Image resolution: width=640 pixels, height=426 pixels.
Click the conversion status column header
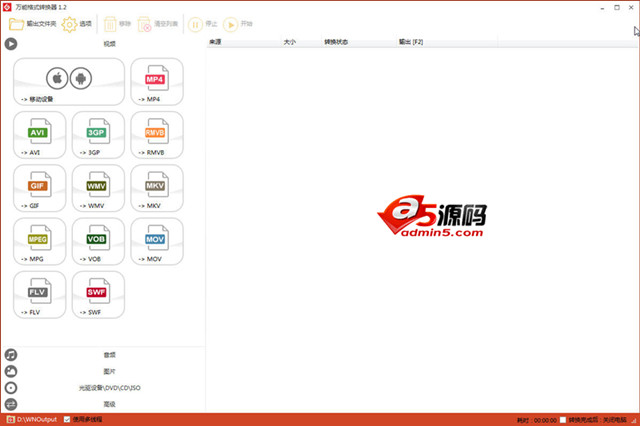337,43
